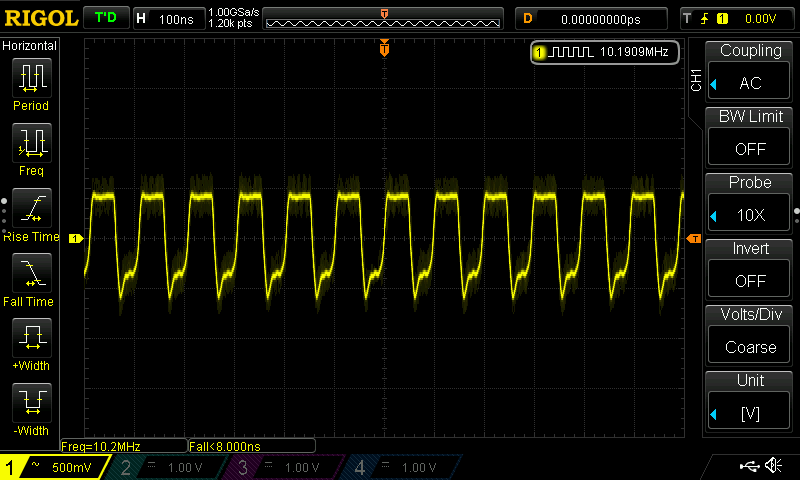Viewport: 800px width, 480px height.
Task: Click the 10.1909MHz frequency counter readout
Action: (x=605, y=52)
